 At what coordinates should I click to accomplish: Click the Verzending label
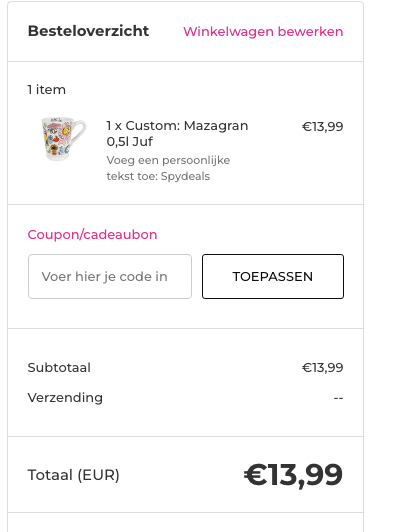coord(65,398)
